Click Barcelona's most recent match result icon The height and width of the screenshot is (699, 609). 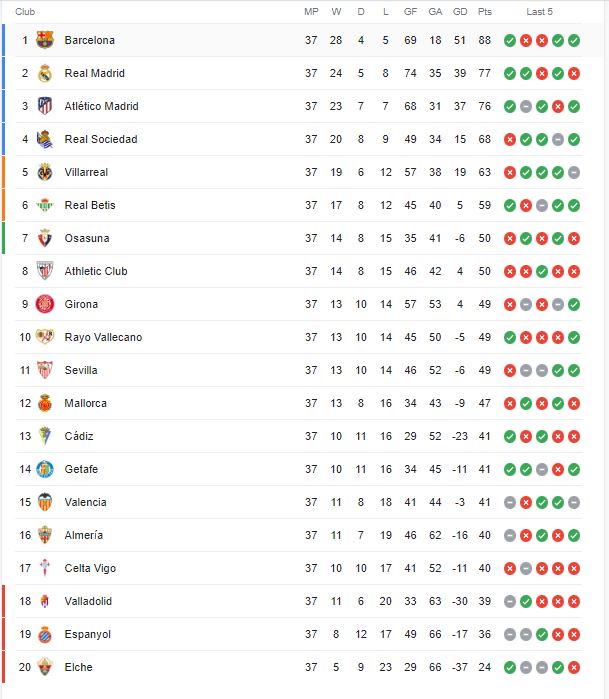[574, 40]
